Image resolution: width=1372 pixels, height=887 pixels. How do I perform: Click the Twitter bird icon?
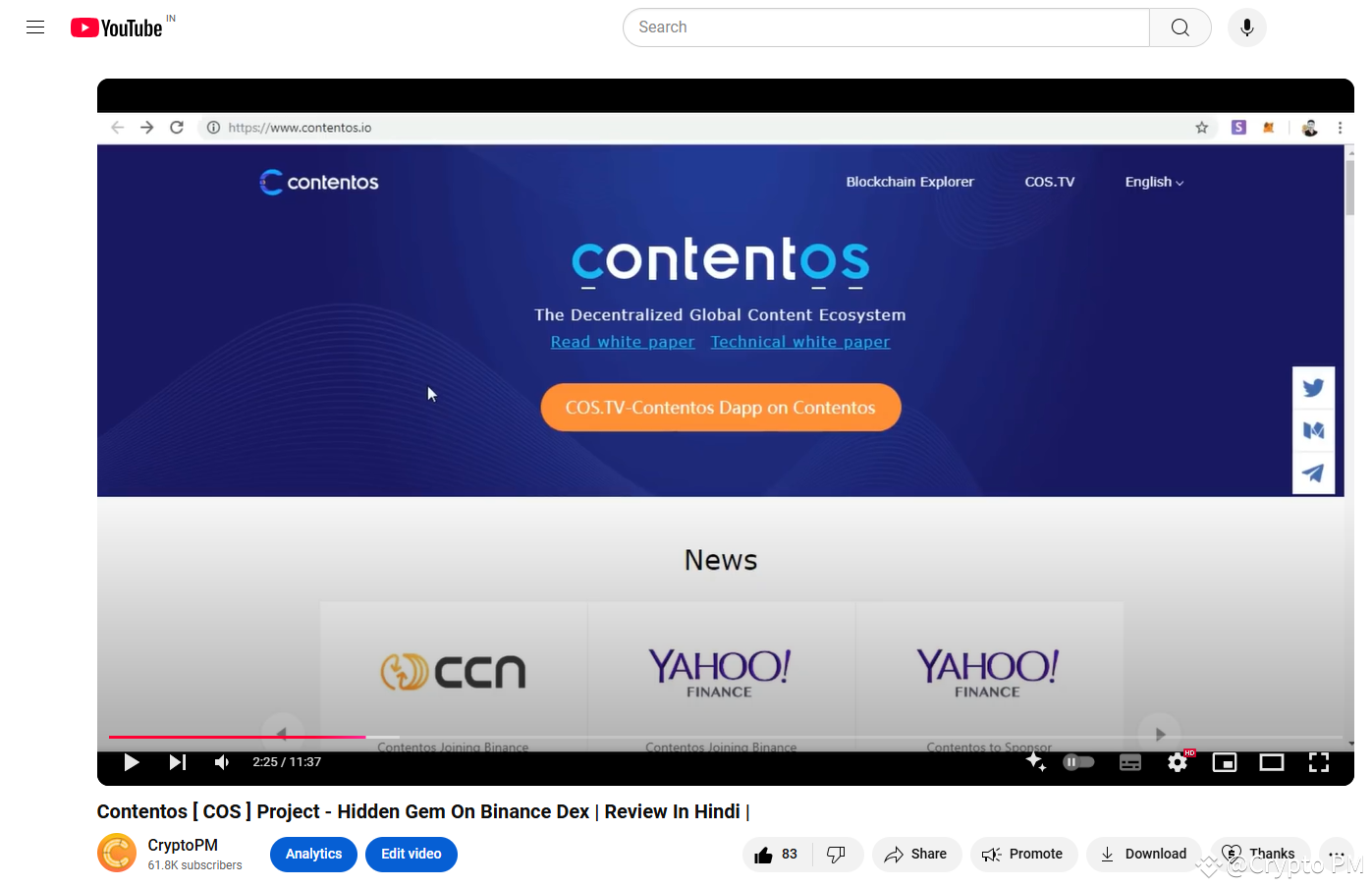point(1313,388)
